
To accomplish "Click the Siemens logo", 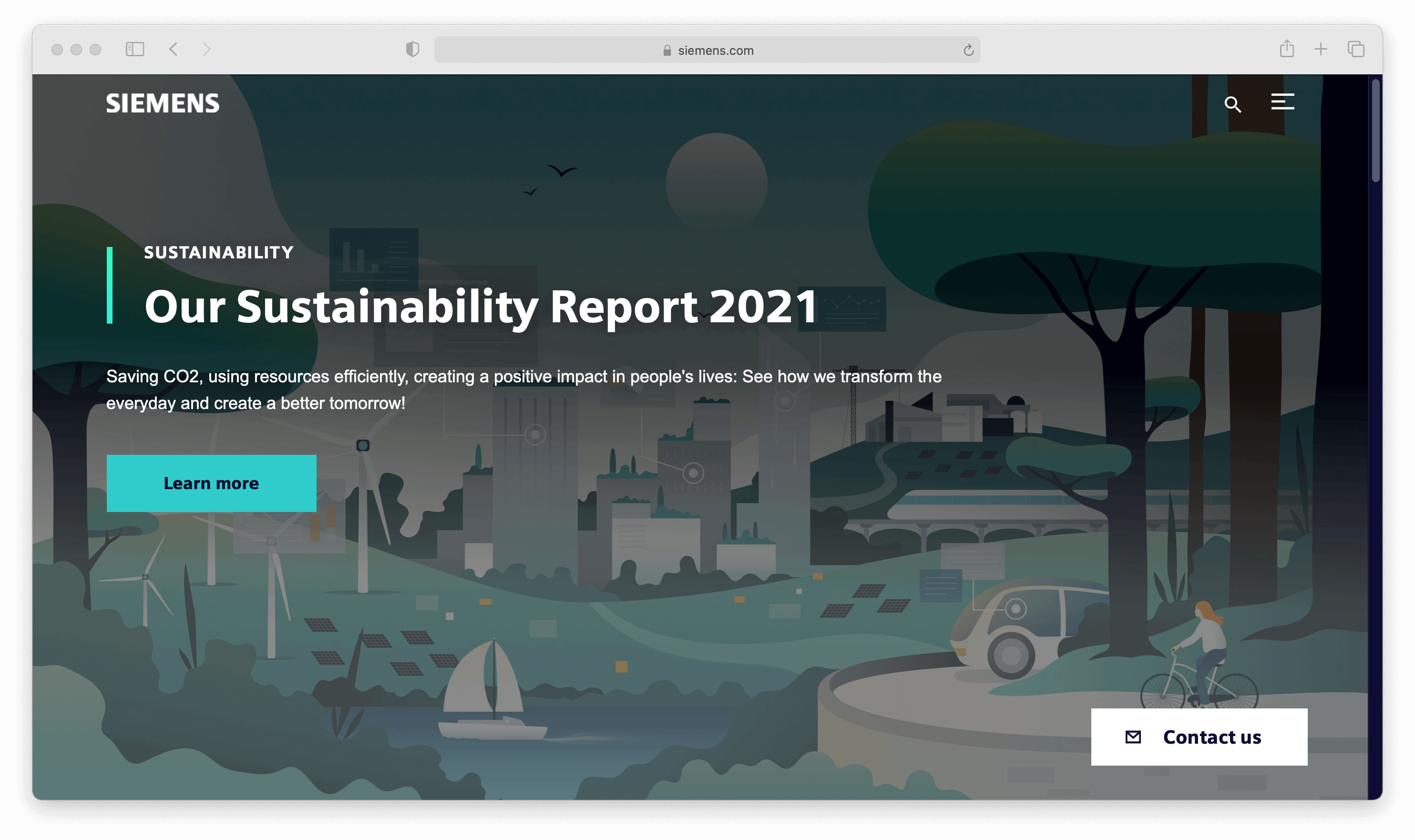I will tap(163, 103).
